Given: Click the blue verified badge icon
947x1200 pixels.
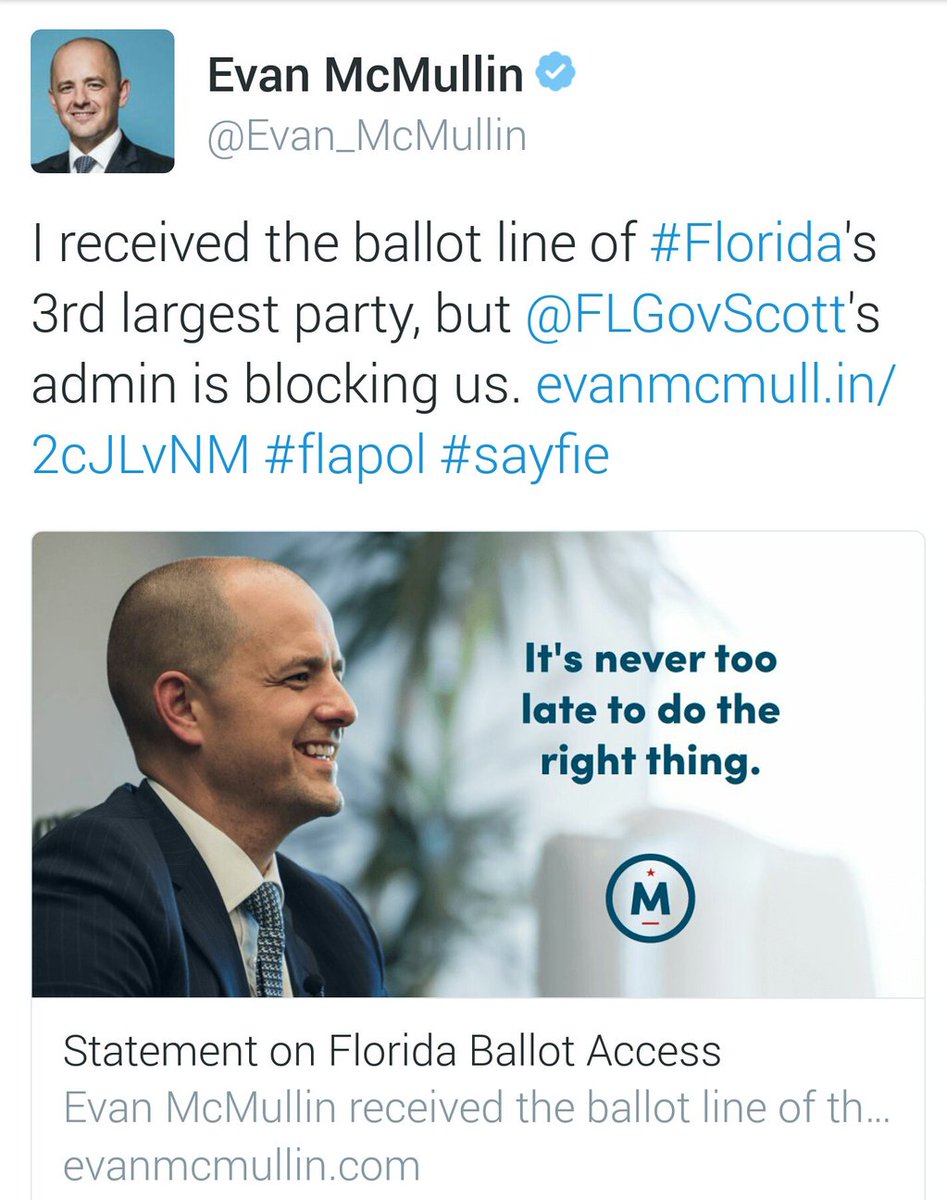Looking at the screenshot, I should tap(556, 75).
